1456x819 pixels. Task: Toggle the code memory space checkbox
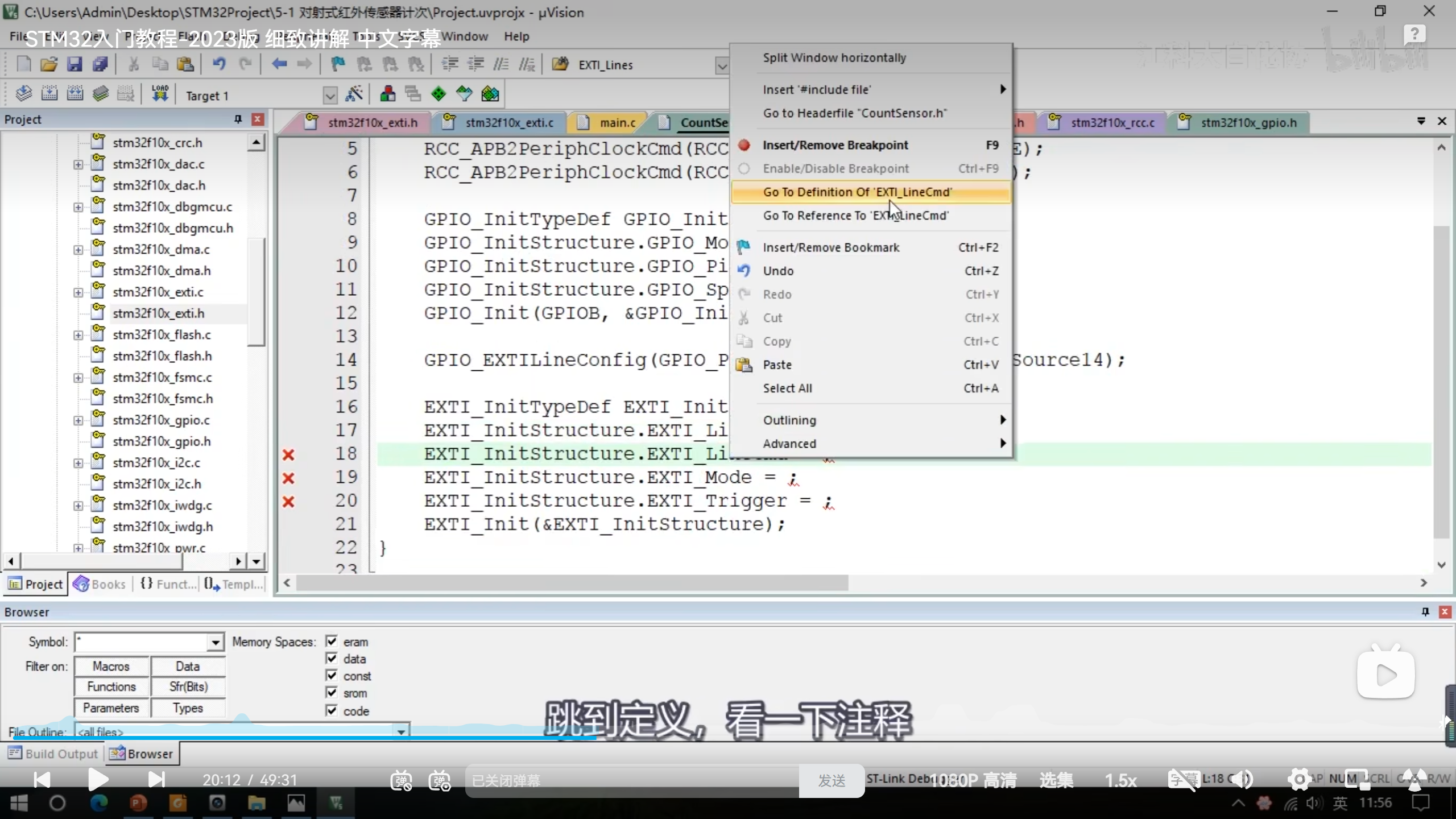[x=332, y=710]
